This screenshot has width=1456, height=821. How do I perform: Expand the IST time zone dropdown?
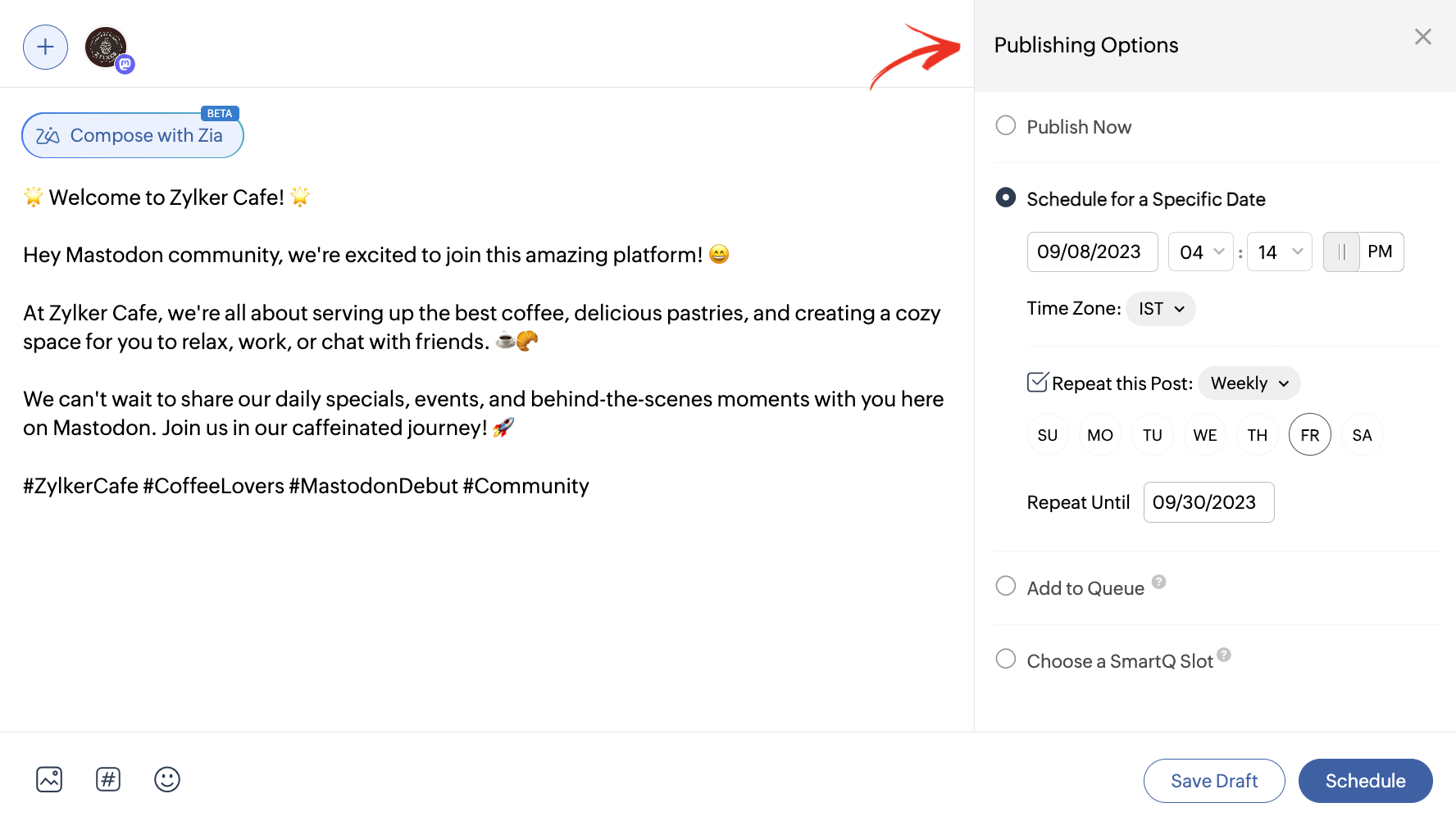tap(1161, 309)
